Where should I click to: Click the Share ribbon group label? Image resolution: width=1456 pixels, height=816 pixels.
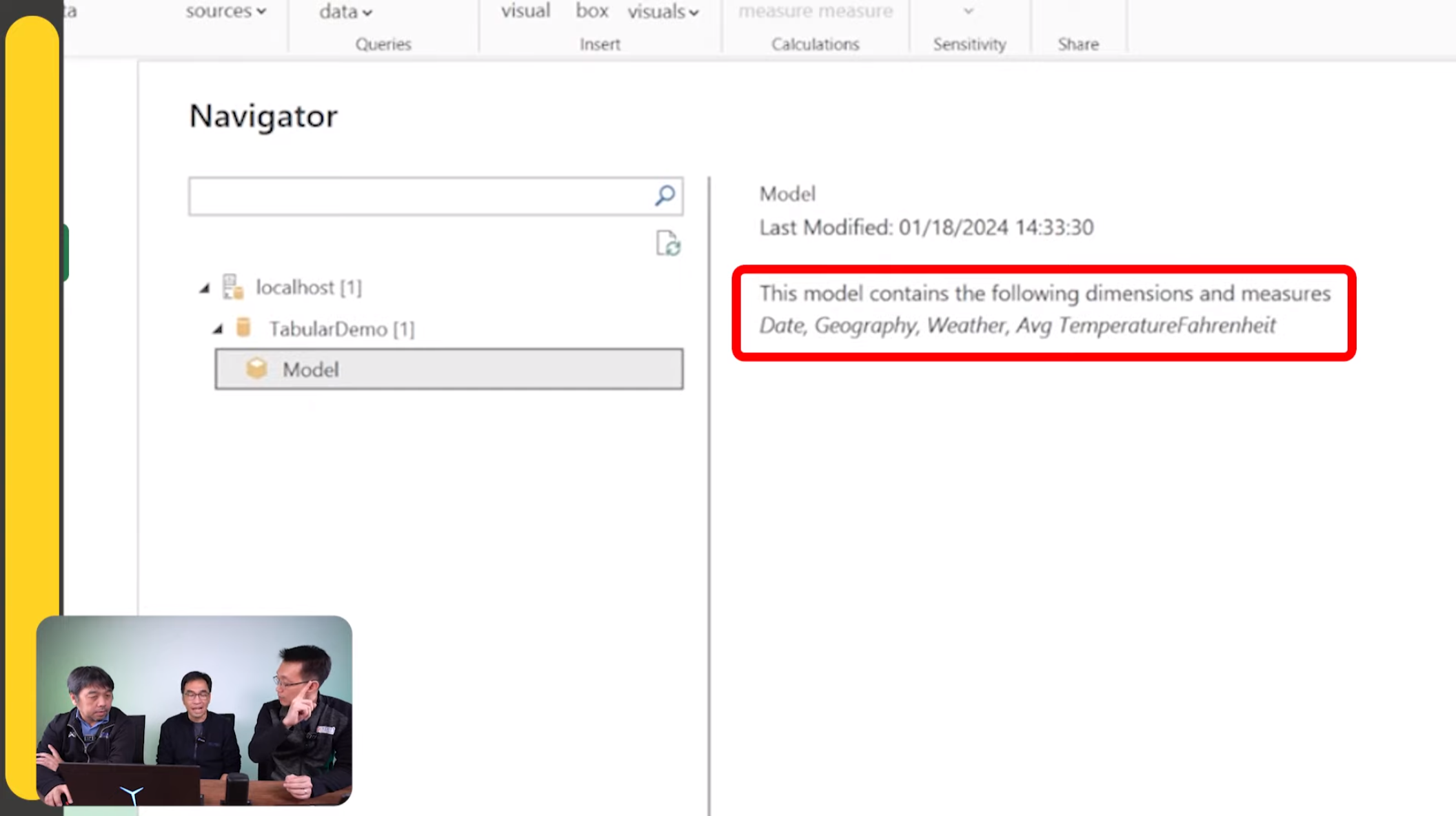click(x=1078, y=44)
